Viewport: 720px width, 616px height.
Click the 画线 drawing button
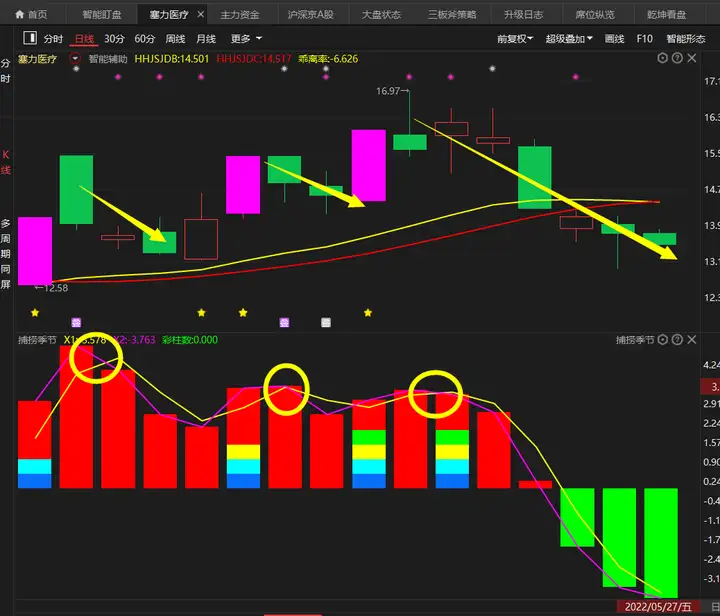point(615,39)
